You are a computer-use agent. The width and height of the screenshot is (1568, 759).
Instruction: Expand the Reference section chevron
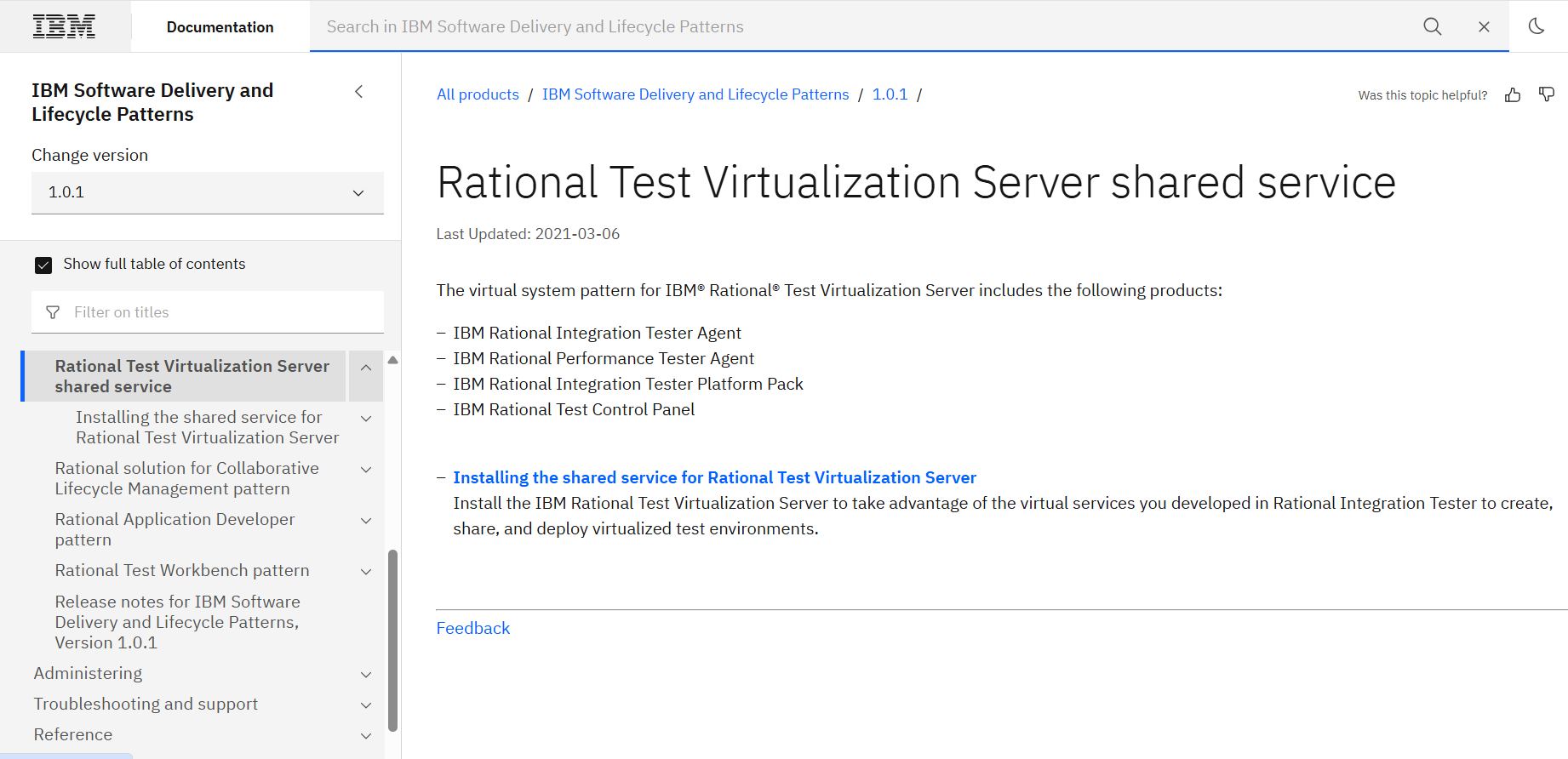coord(366,736)
